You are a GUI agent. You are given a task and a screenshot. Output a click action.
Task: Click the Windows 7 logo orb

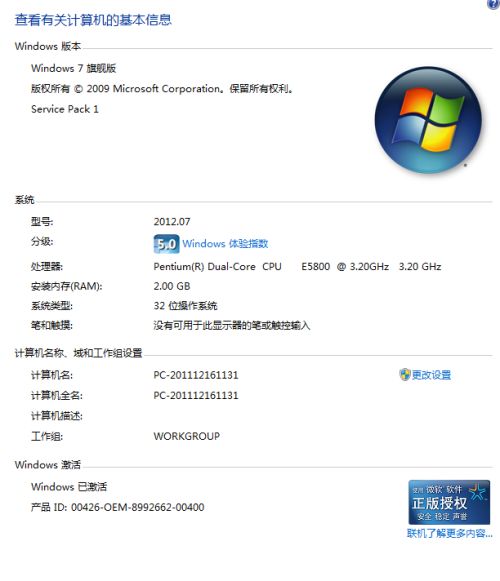[x=428, y=120]
